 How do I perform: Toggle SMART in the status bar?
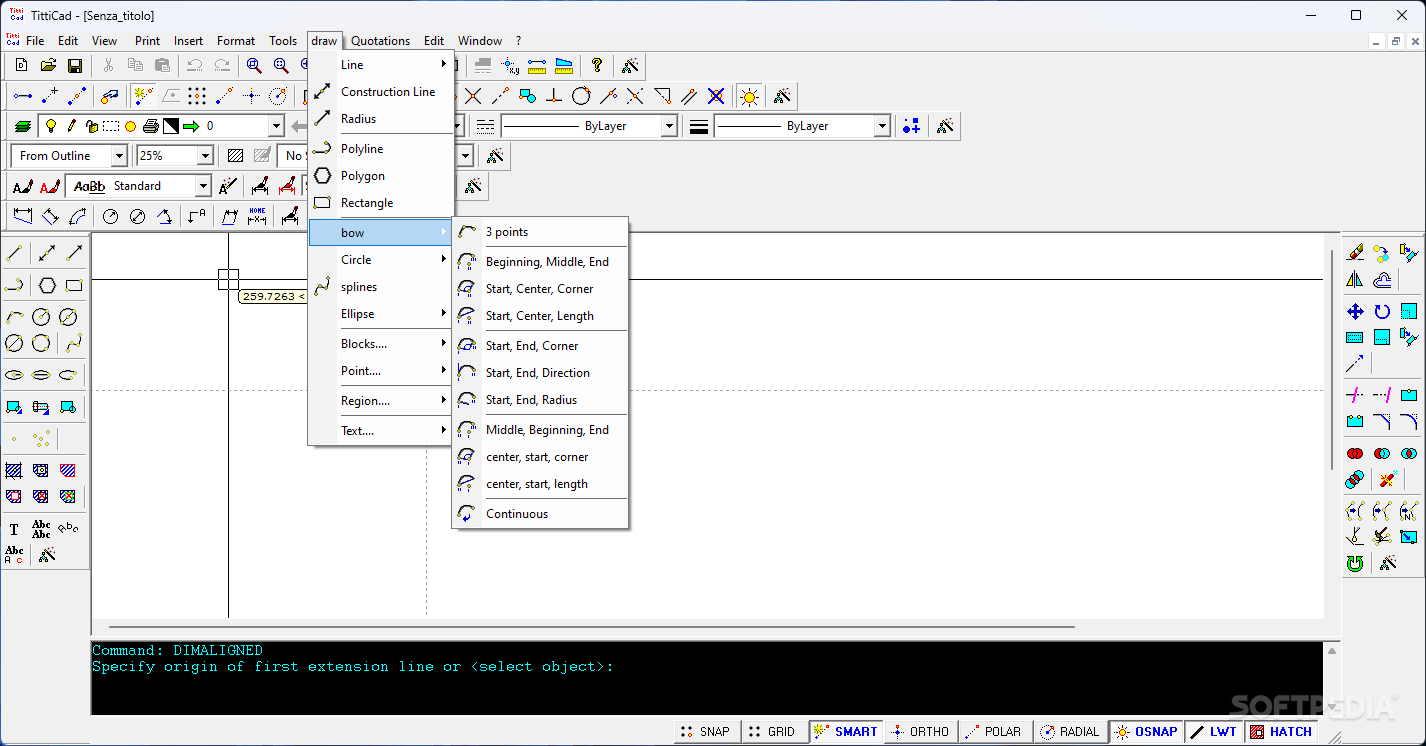click(x=845, y=732)
